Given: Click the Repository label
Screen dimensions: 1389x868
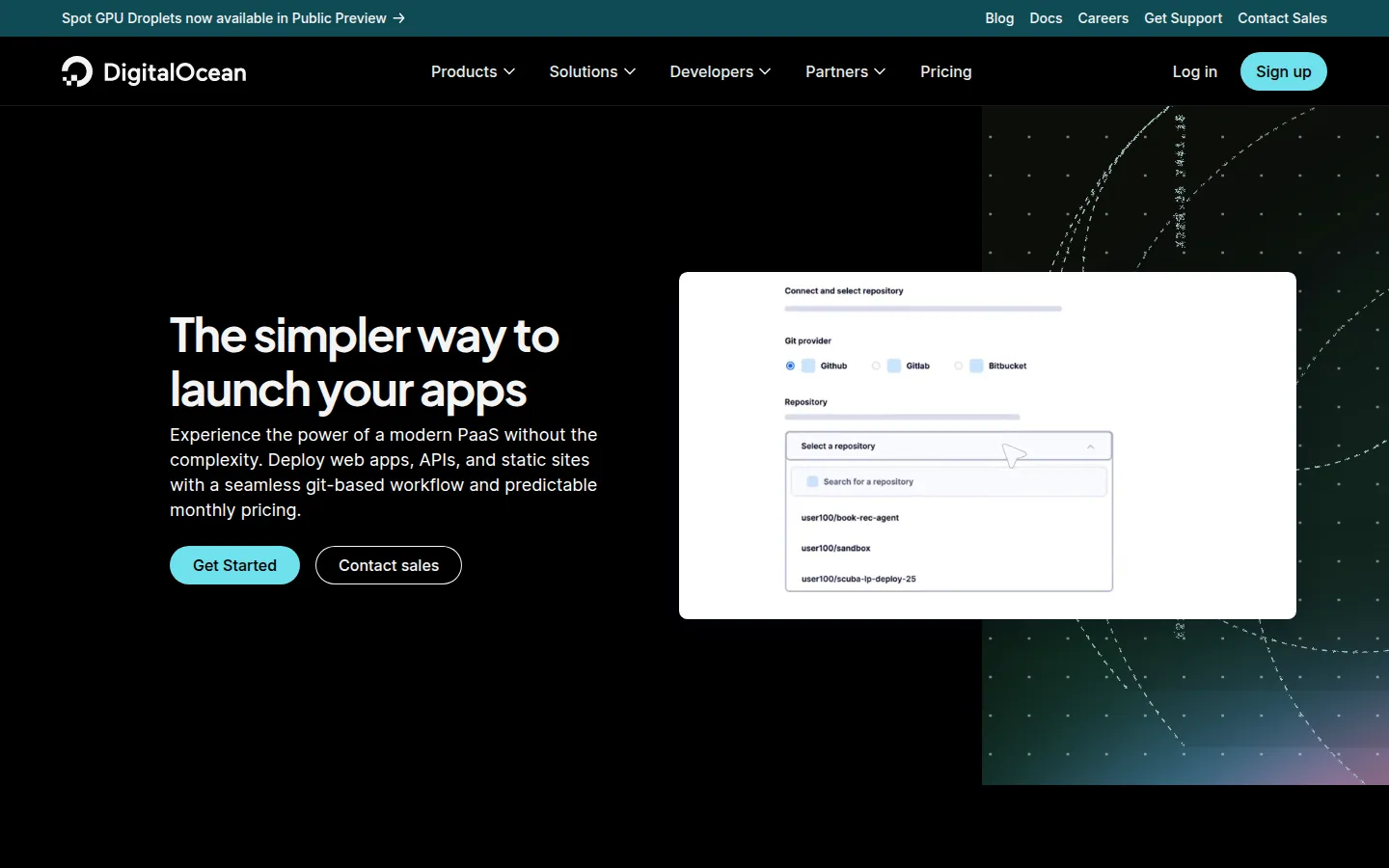Looking at the screenshot, I should pos(805,402).
